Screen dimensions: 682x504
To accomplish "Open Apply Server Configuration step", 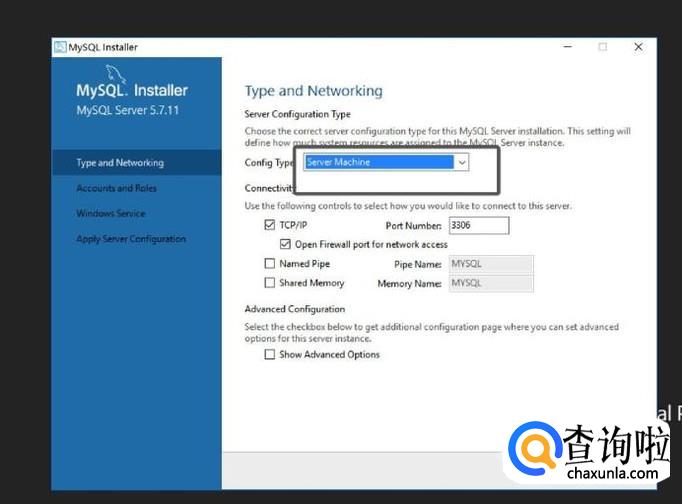I will point(131,239).
